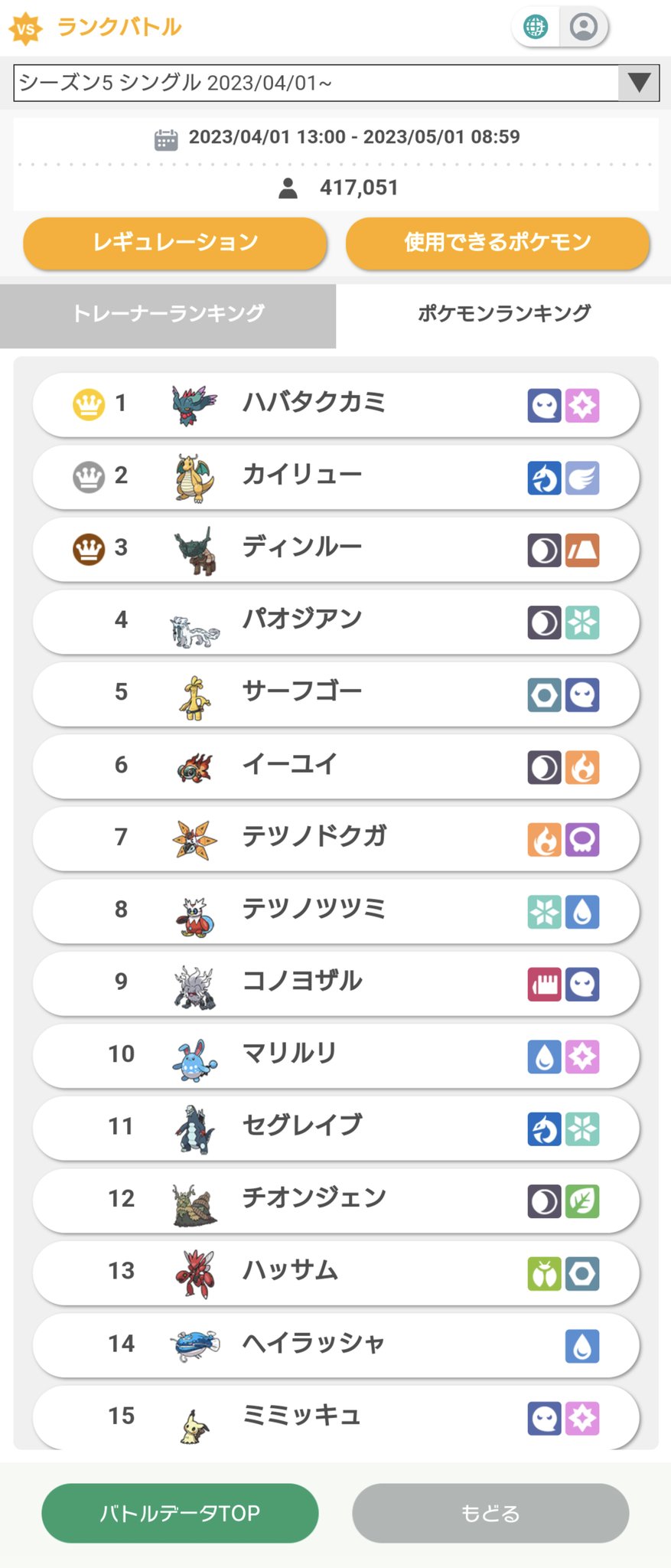Tap the もどる back button
671x1568 pixels.
click(490, 1513)
